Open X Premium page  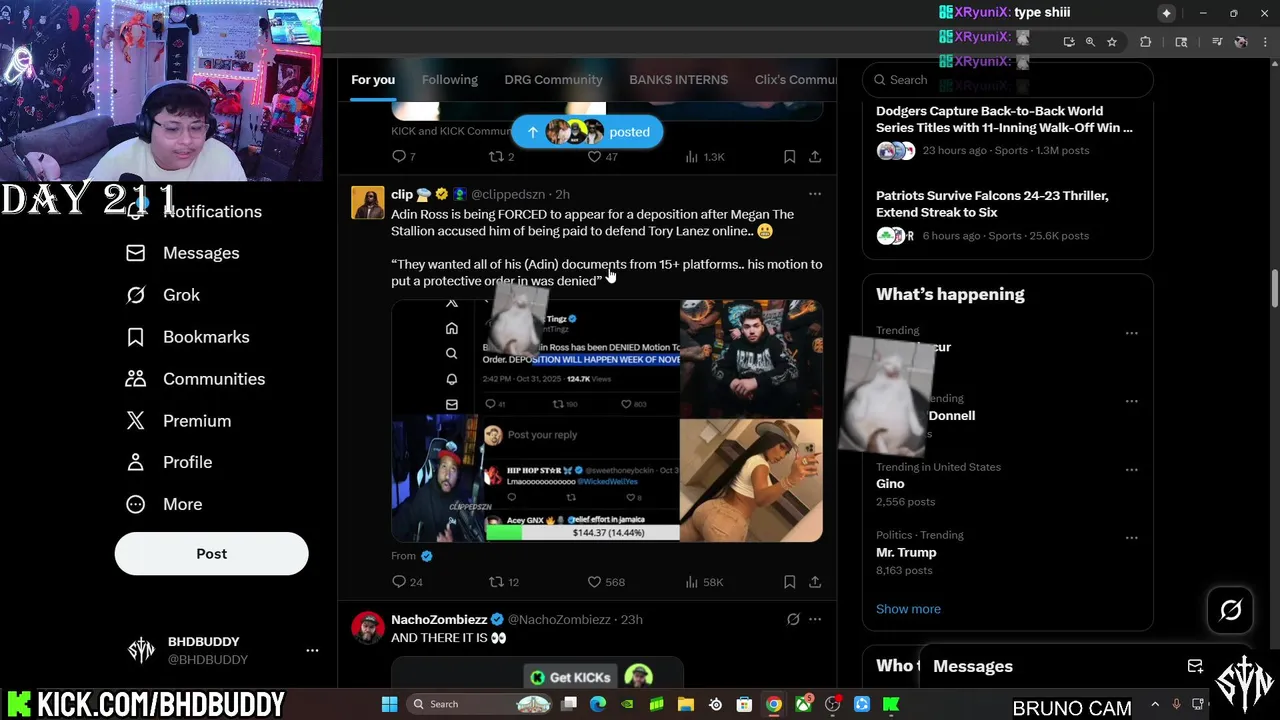pyautogui.click(x=197, y=421)
